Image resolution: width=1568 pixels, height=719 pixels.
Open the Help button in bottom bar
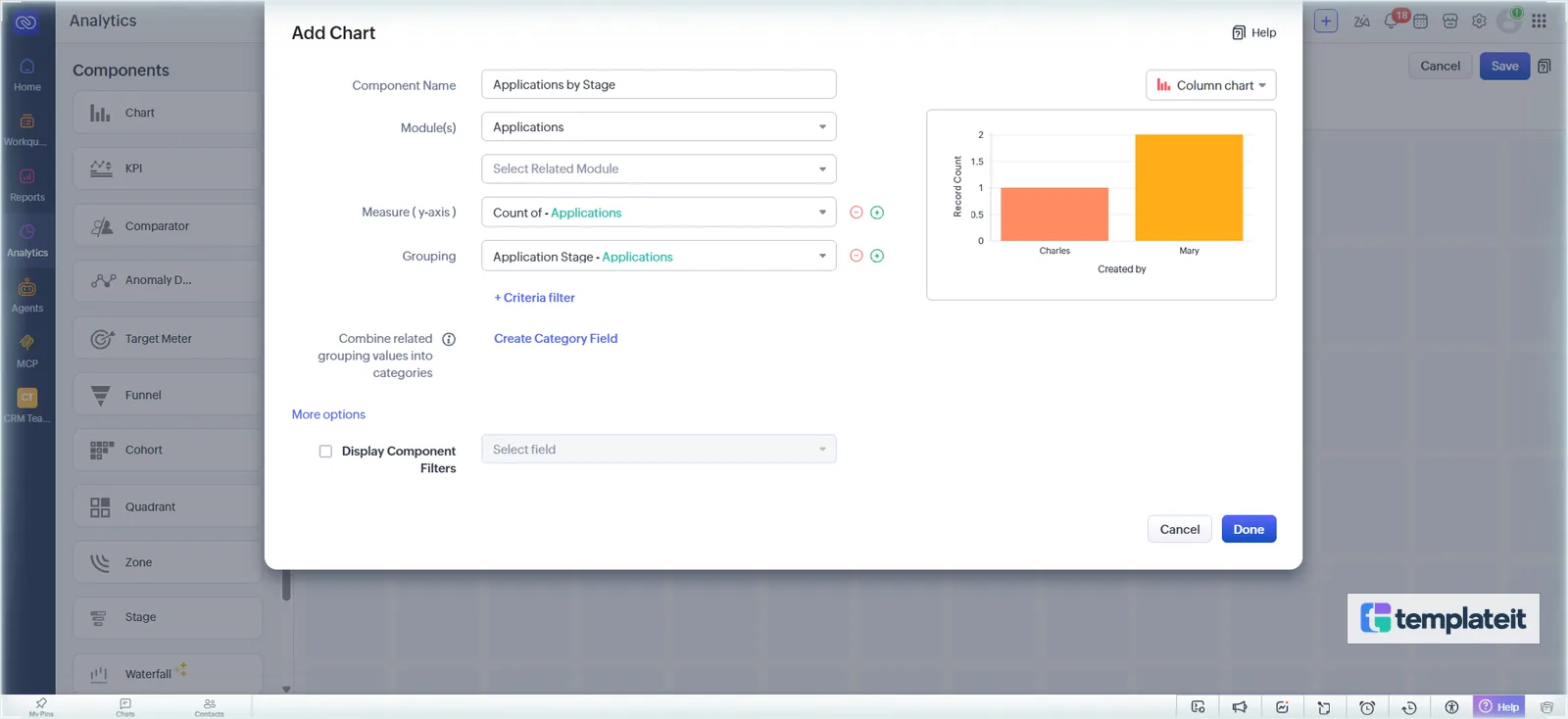tap(1499, 706)
